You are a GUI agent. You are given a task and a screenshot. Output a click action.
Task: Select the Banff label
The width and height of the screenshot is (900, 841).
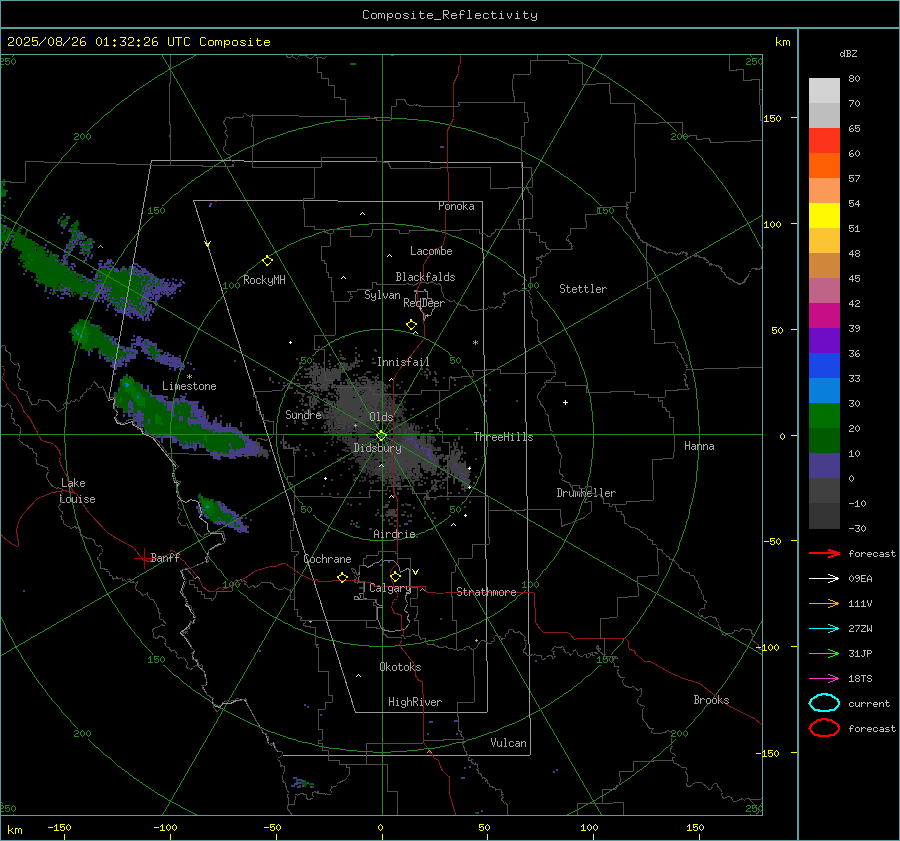(165, 557)
